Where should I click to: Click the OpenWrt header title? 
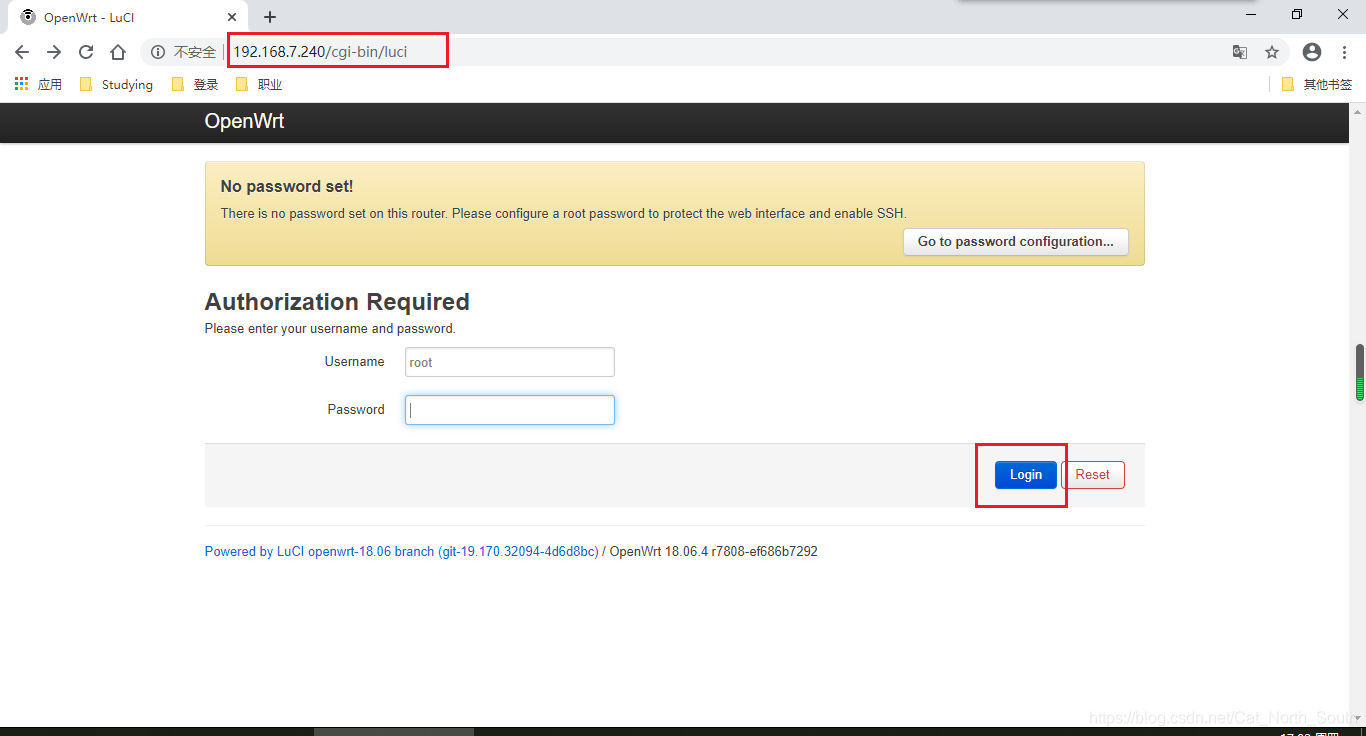pyautogui.click(x=244, y=121)
